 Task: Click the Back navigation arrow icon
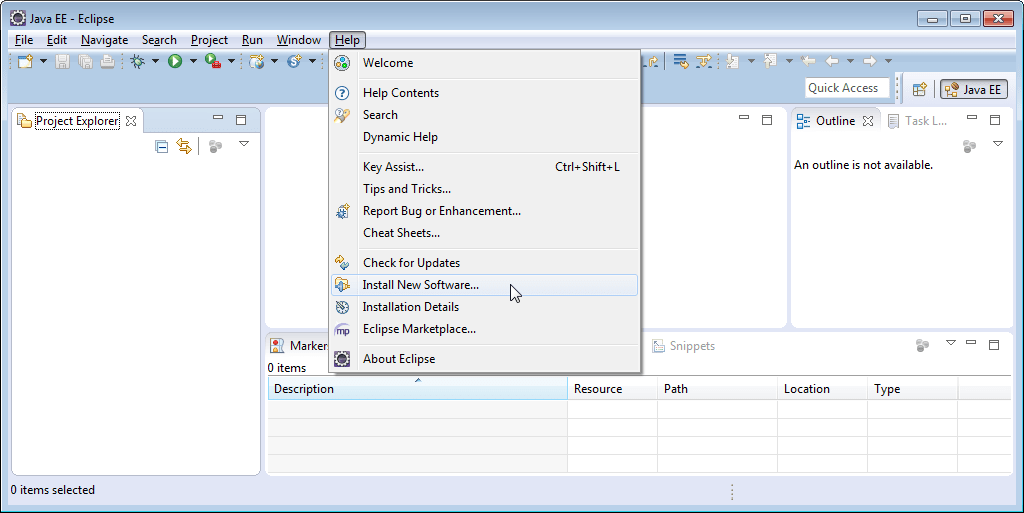pos(832,61)
